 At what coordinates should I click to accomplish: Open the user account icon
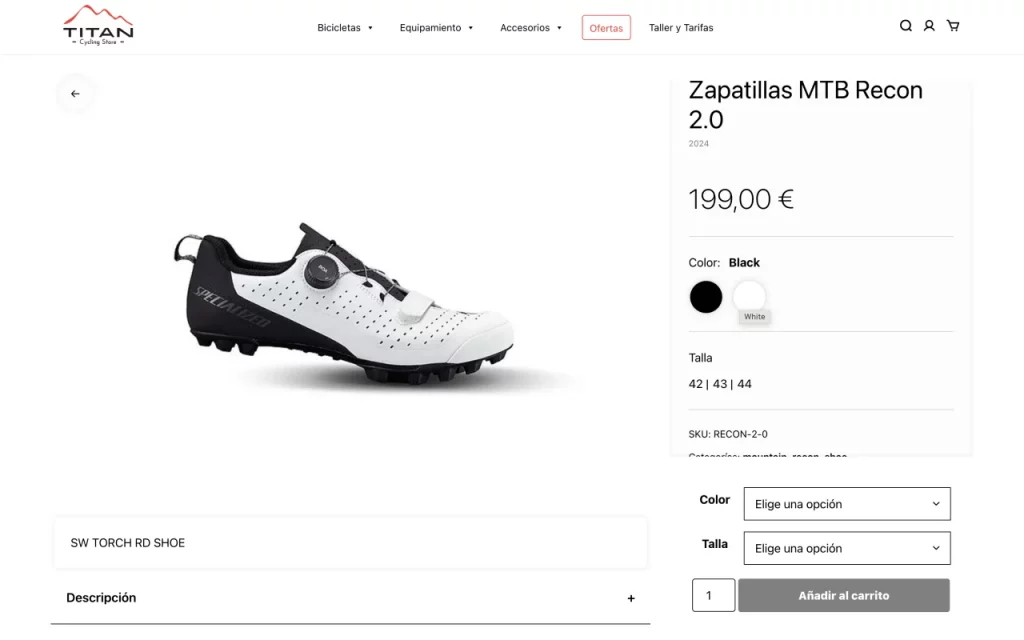(x=929, y=26)
